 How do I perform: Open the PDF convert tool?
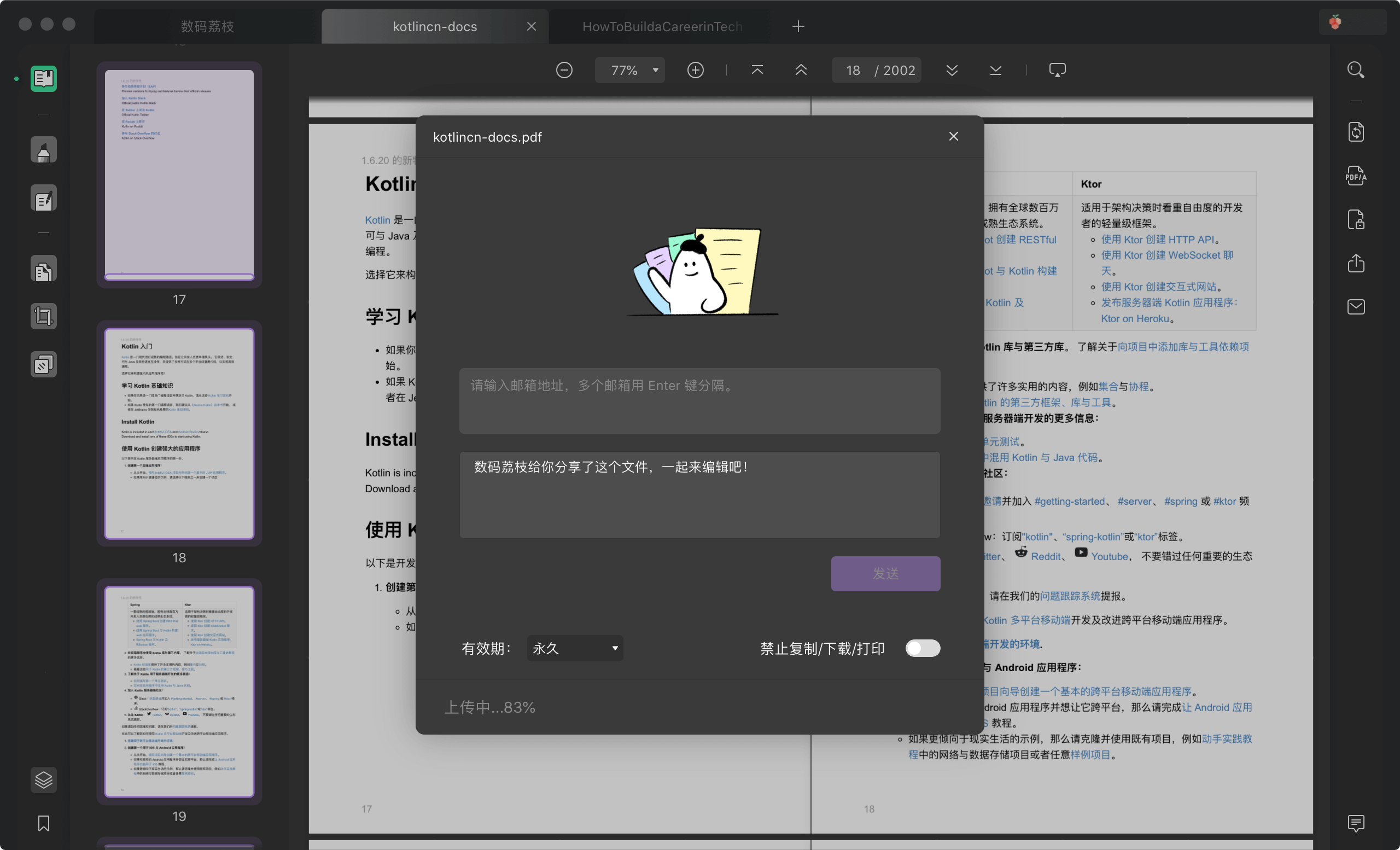click(x=1356, y=132)
